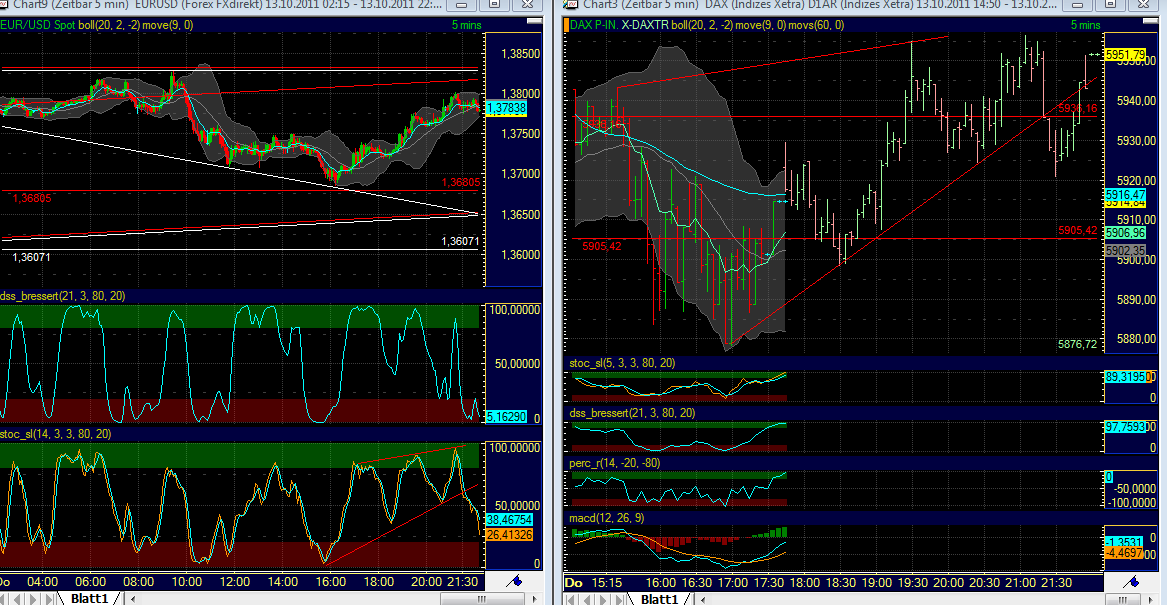
Task: Select the X-DAXTR instrument label
Action: point(645,25)
